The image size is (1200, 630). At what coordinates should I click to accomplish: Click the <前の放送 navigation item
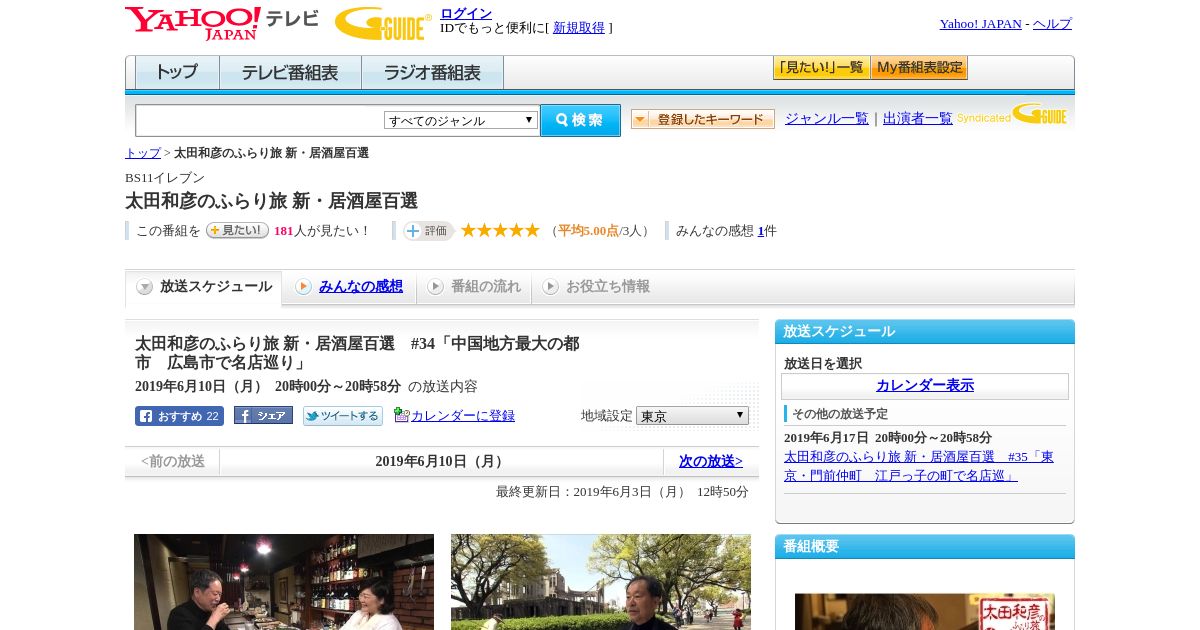[173, 461]
